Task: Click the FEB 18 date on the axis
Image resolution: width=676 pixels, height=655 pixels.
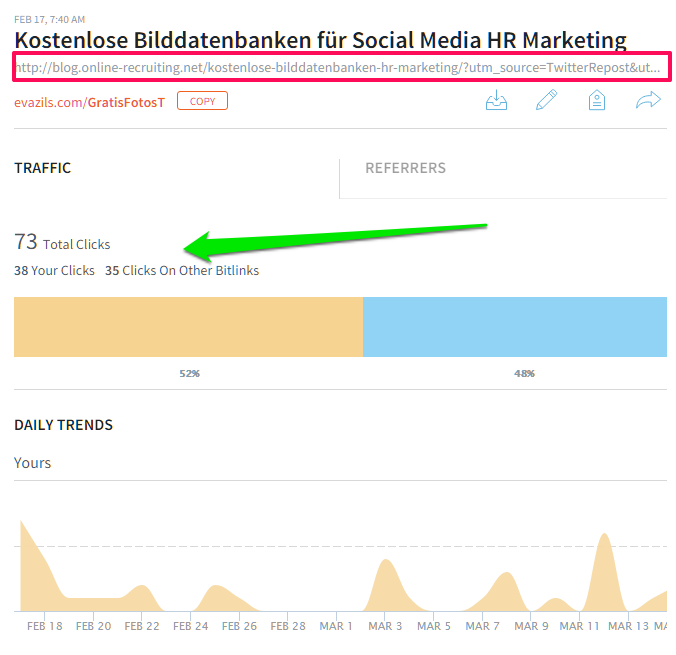Action: pos(45,626)
